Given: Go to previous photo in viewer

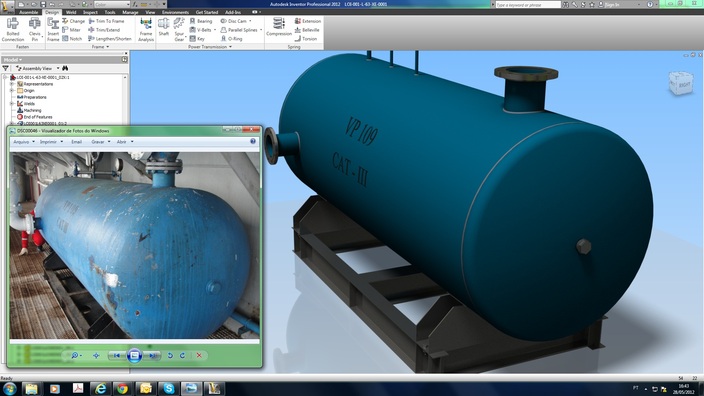Looking at the screenshot, I should pyautogui.click(x=117, y=356).
